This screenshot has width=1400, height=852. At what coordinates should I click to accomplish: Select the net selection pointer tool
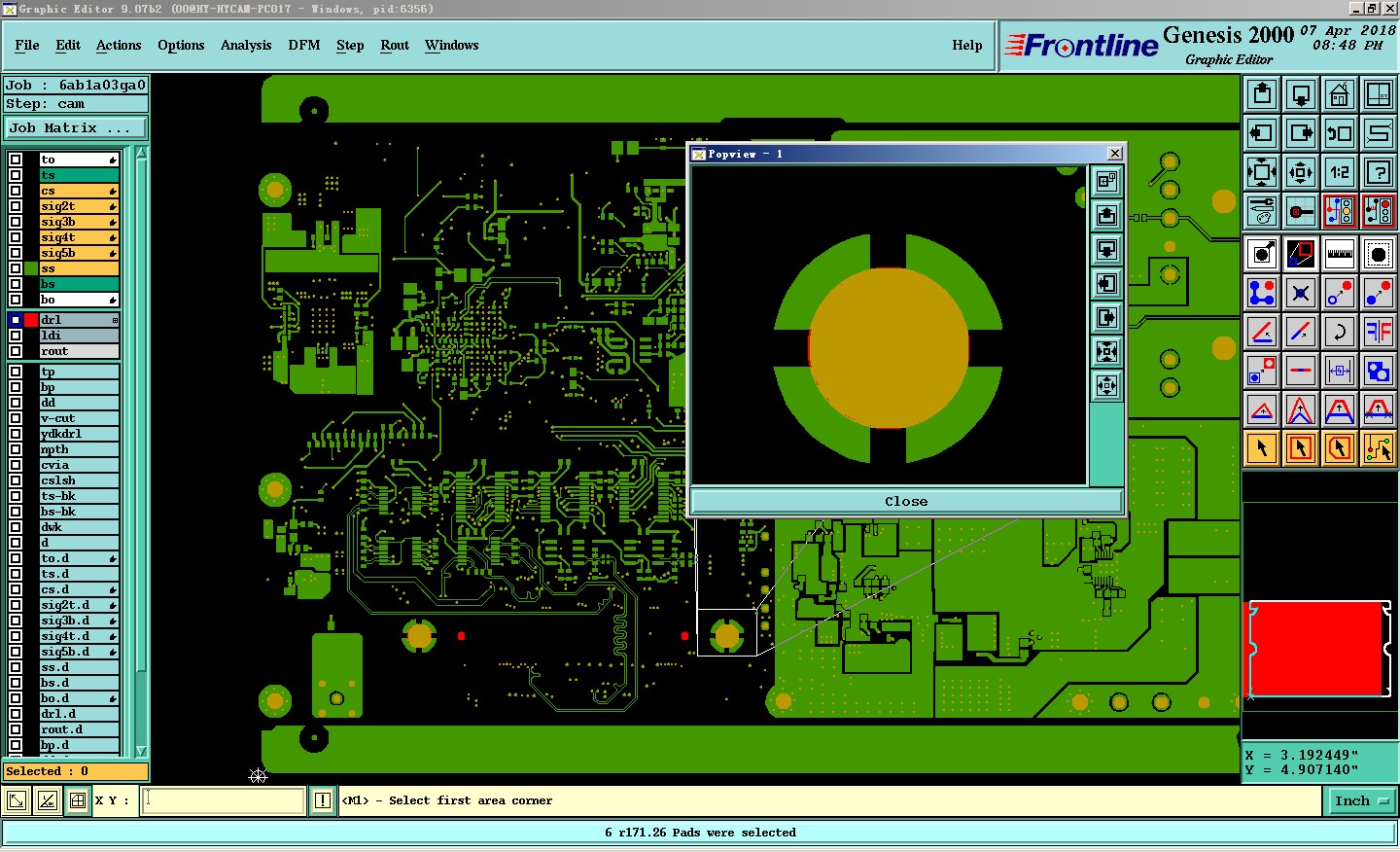click(1379, 448)
